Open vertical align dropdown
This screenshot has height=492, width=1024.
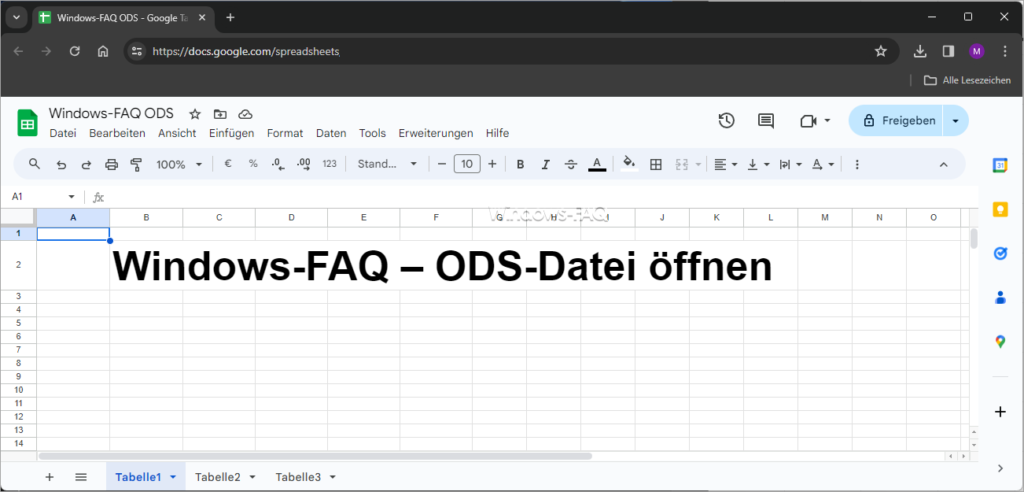pyautogui.click(x=759, y=165)
